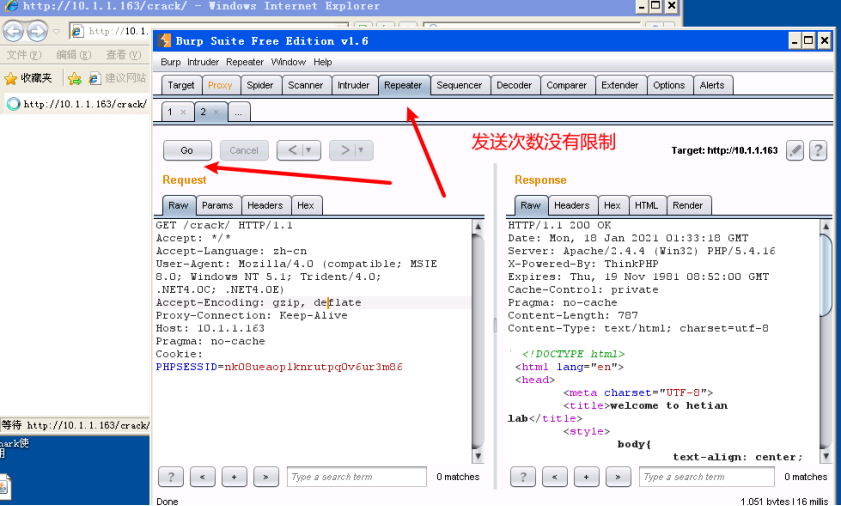This screenshot has width=841, height=506.
Task: Select the Scanner tab
Action: pyautogui.click(x=306, y=85)
